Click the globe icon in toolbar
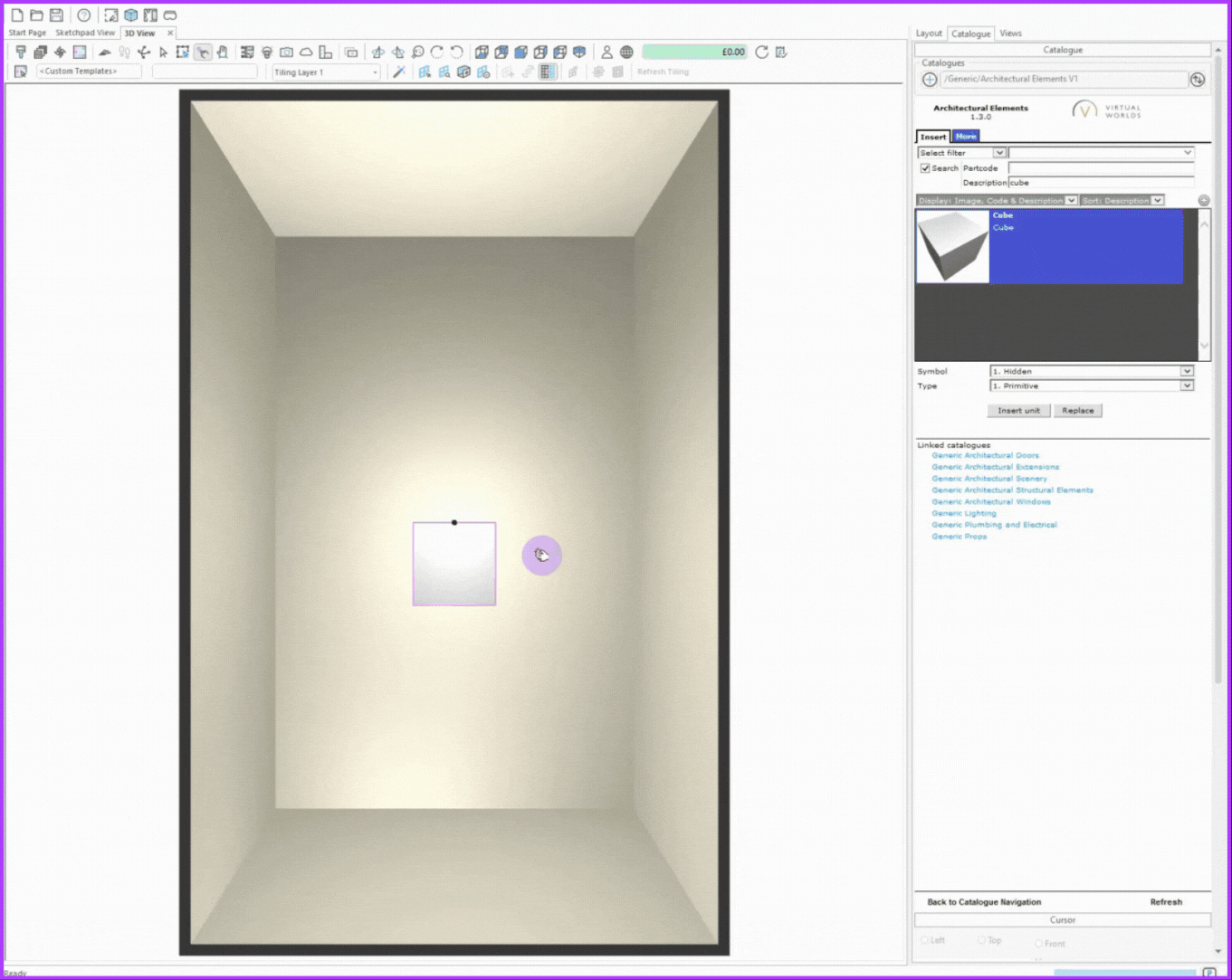Image resolution: width=1232 pixels, height=980 pixels. coord(626,52)
